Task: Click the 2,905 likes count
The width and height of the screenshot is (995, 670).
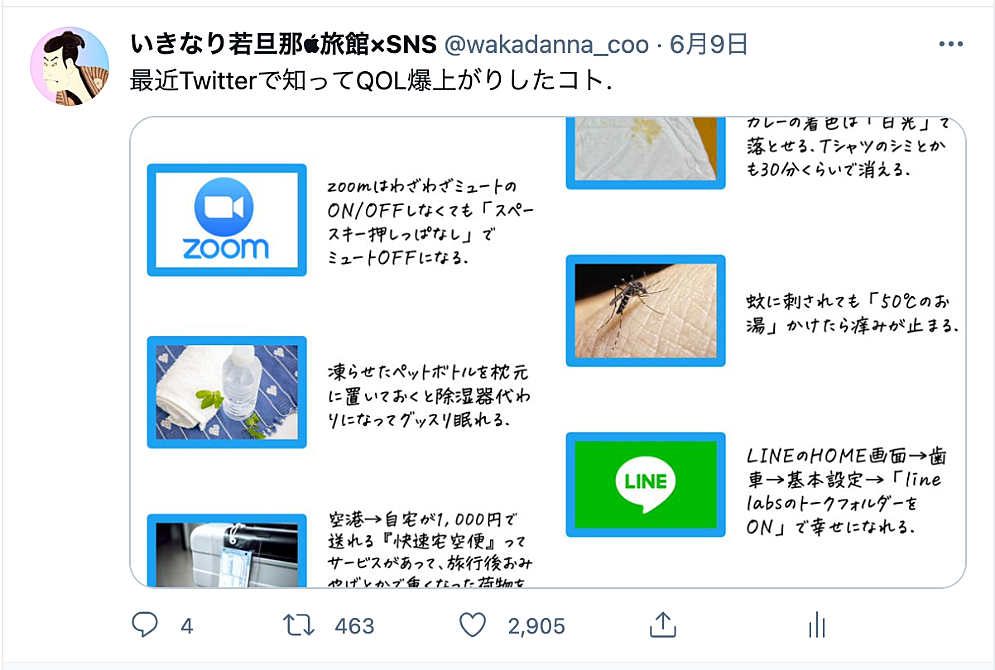Action: click(x=536, y=626)
